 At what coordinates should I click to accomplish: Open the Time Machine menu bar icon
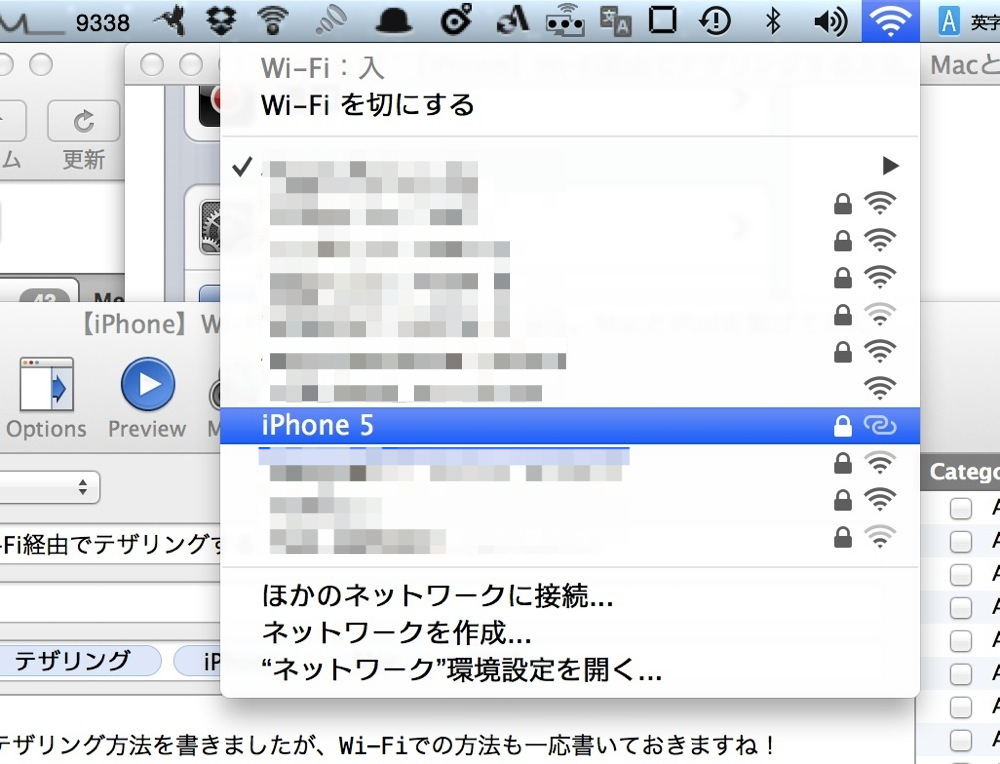tap(714, 21)
